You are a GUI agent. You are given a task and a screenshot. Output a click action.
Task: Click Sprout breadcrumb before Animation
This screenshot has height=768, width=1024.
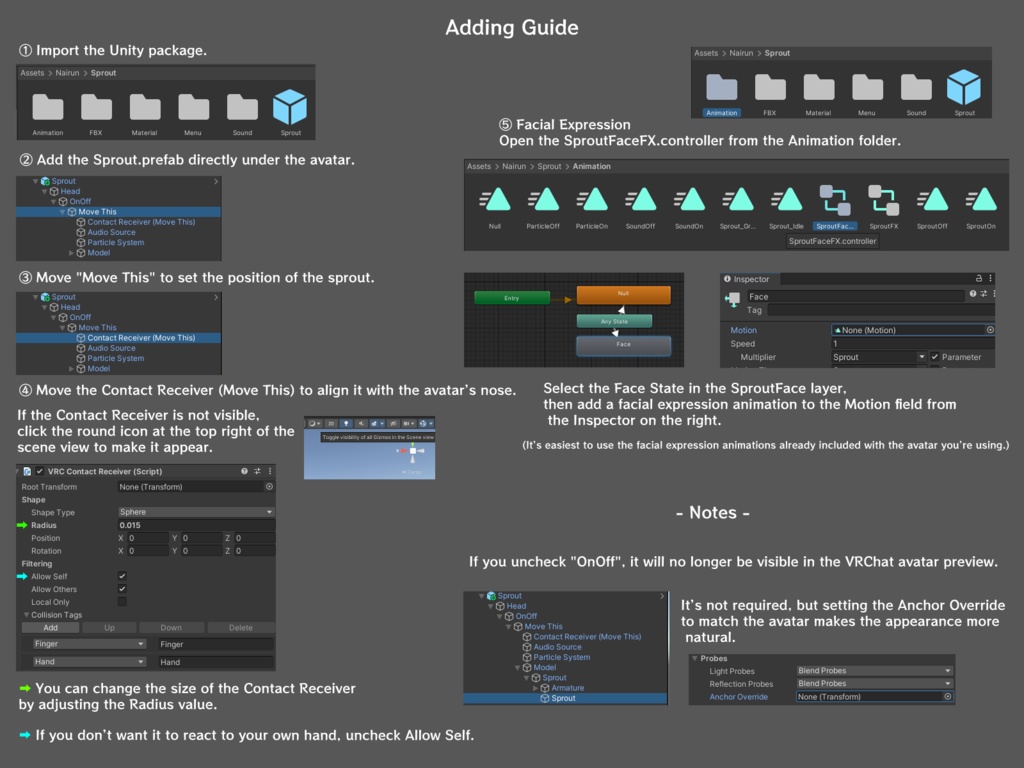[x=549, y=167]
